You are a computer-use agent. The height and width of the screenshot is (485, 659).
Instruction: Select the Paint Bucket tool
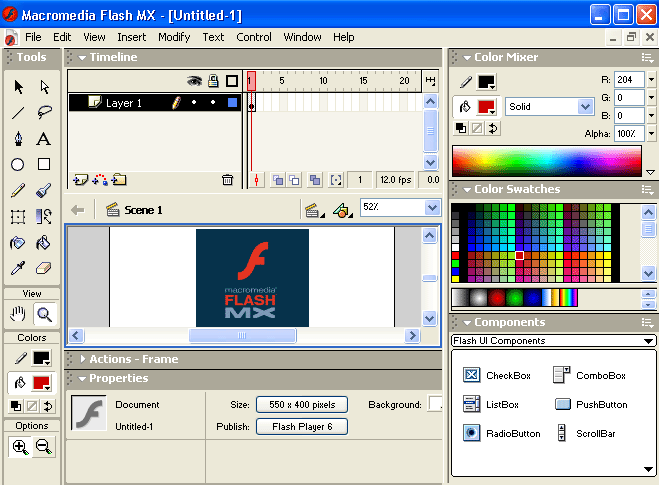point(44,243)
